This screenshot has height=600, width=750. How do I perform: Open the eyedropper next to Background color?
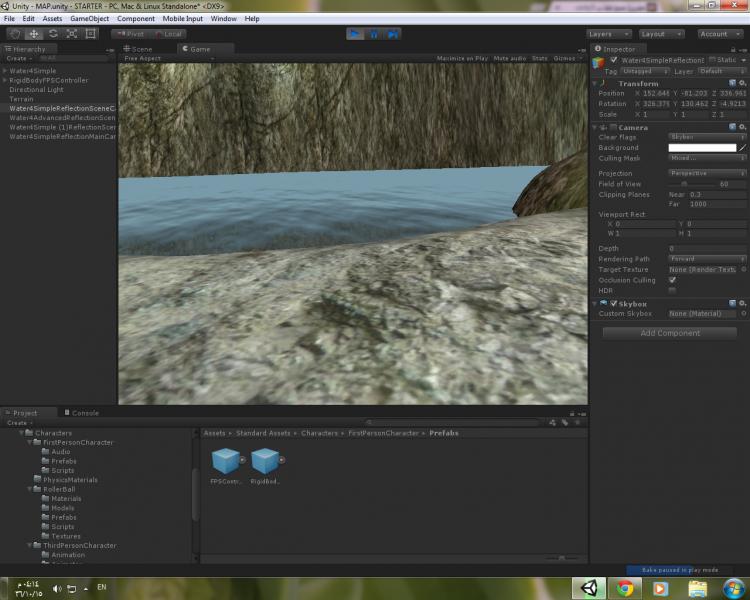743,148
